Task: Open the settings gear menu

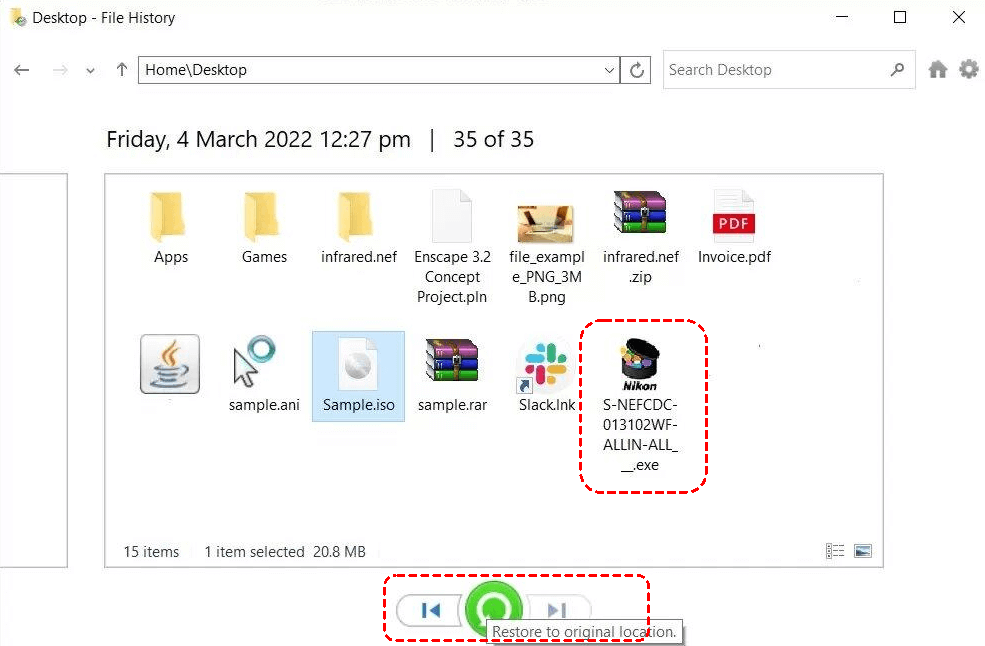Action: (x=969, y=69)
